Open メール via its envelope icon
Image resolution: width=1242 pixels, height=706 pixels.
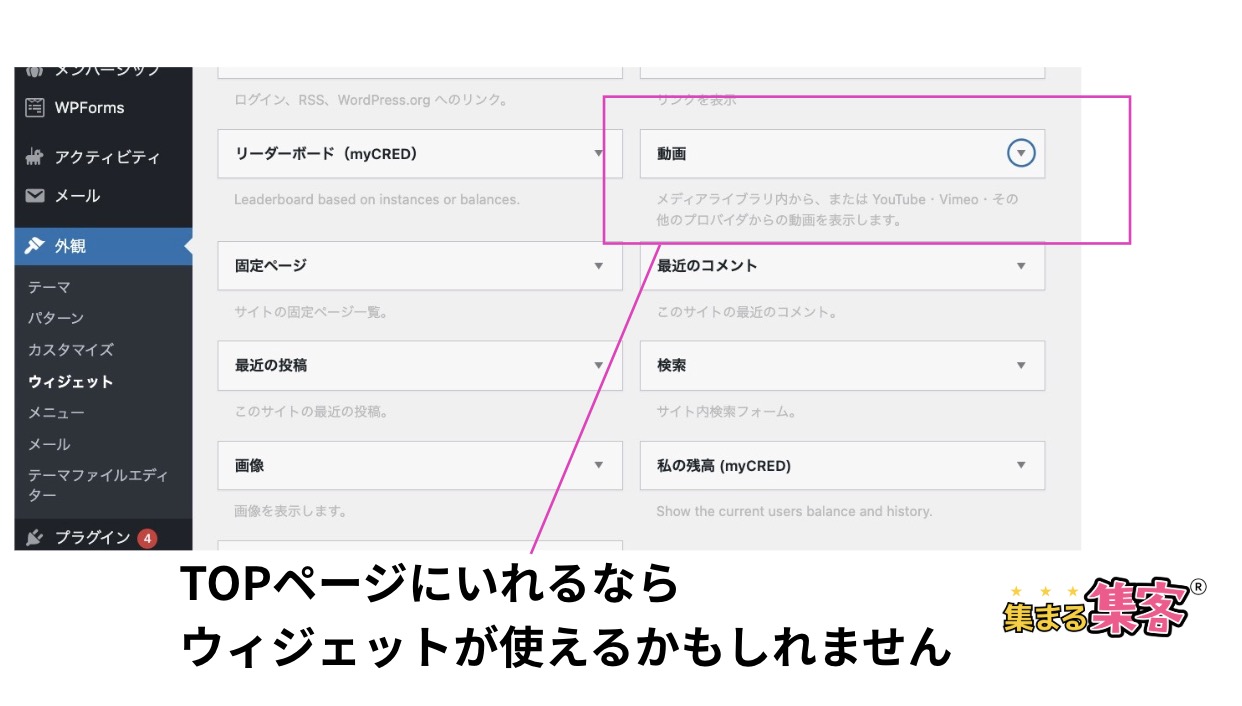pos(33,196)
